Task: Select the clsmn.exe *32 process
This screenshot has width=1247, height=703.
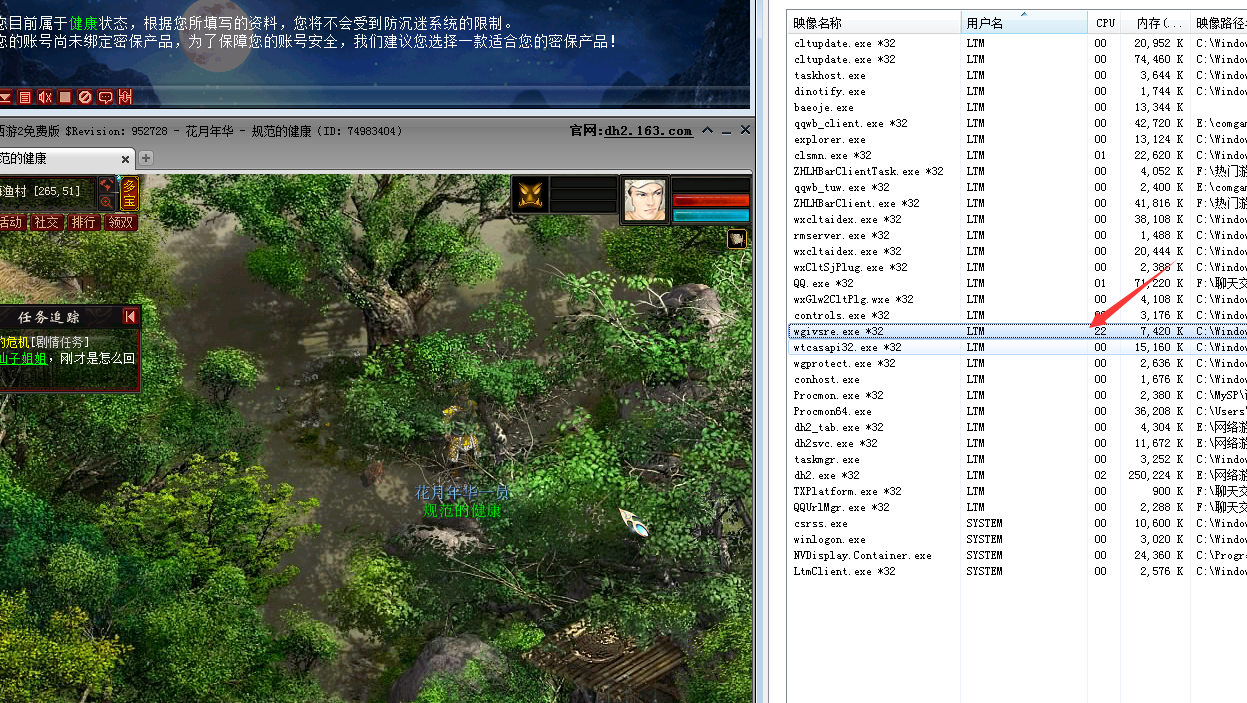Action: tap(1017, 155)
